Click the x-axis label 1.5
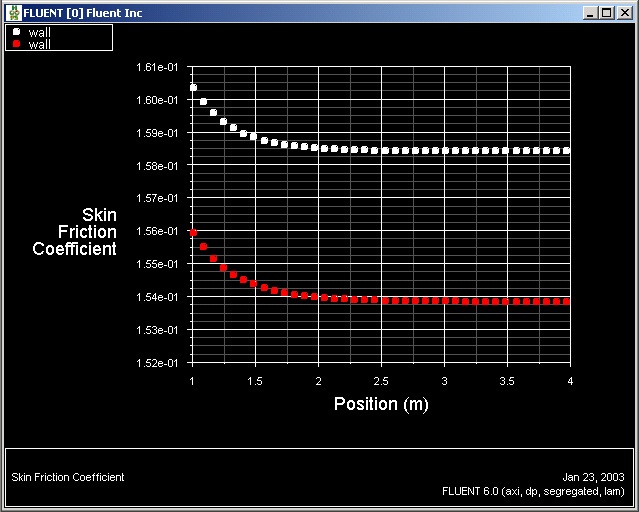 click(x=255, y=381)
